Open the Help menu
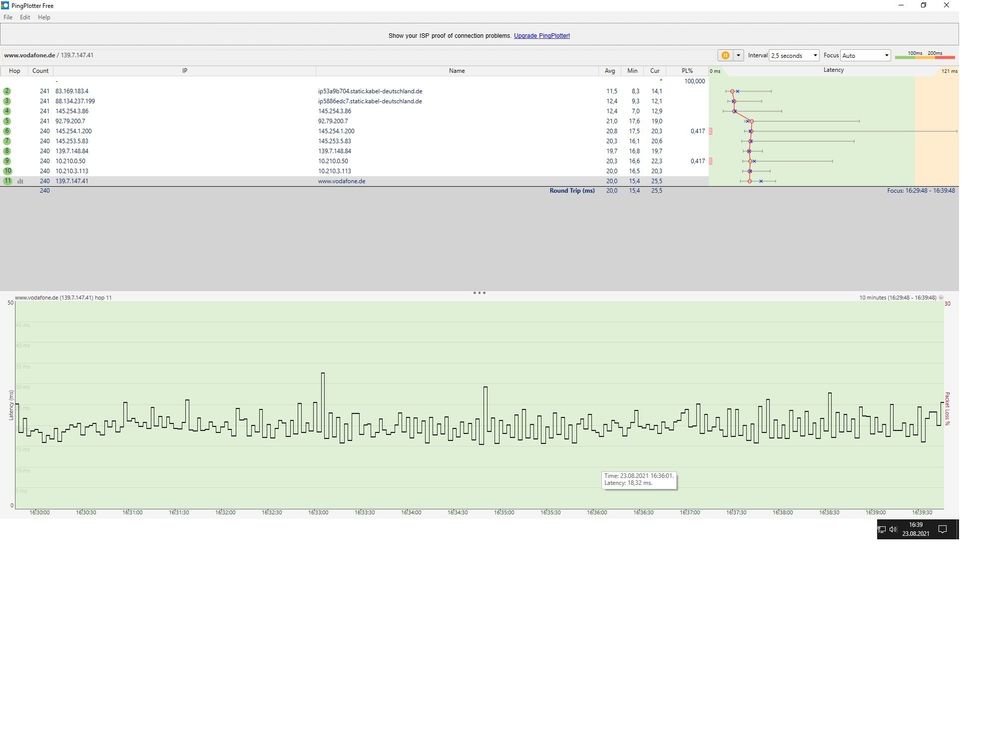 (44, 17)
